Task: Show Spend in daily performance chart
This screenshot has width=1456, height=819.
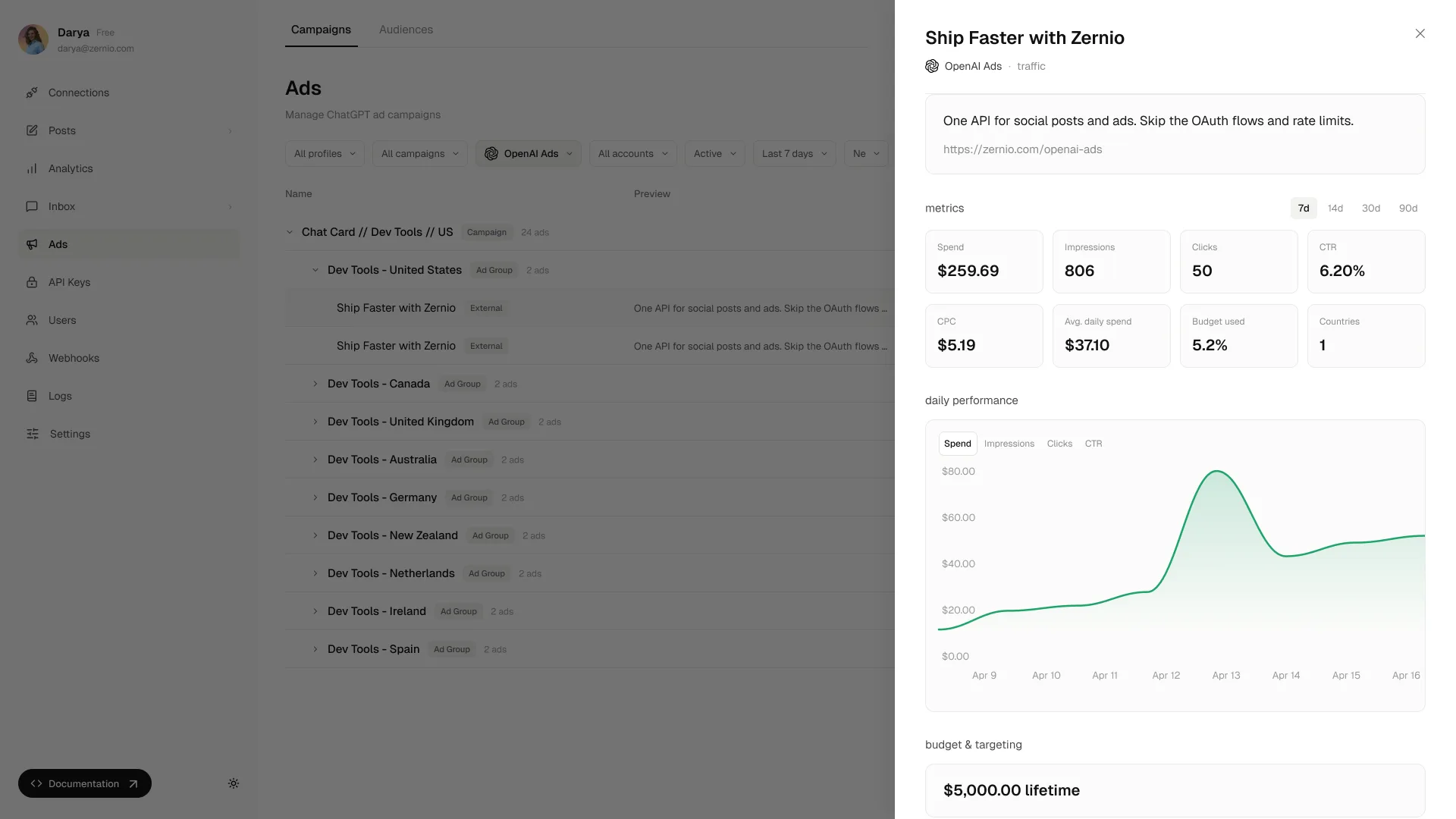Action: click(x=958, y=444)
